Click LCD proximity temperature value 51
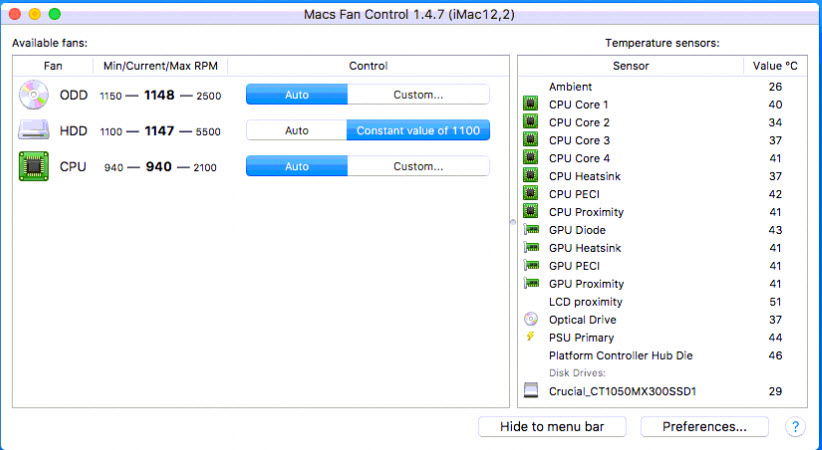The image size is (822, 450). (775, 302)
